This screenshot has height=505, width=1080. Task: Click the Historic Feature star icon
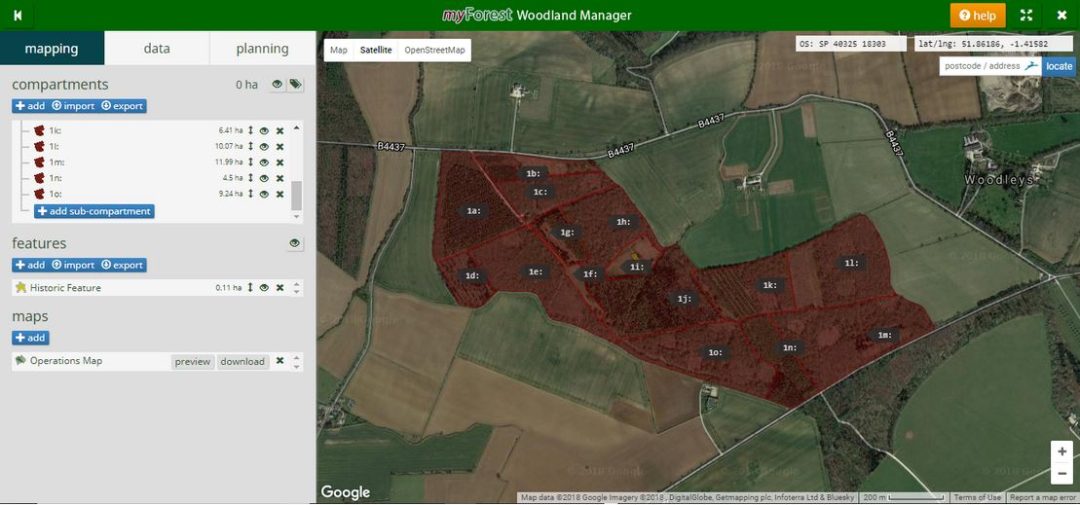tap(21, 287)
